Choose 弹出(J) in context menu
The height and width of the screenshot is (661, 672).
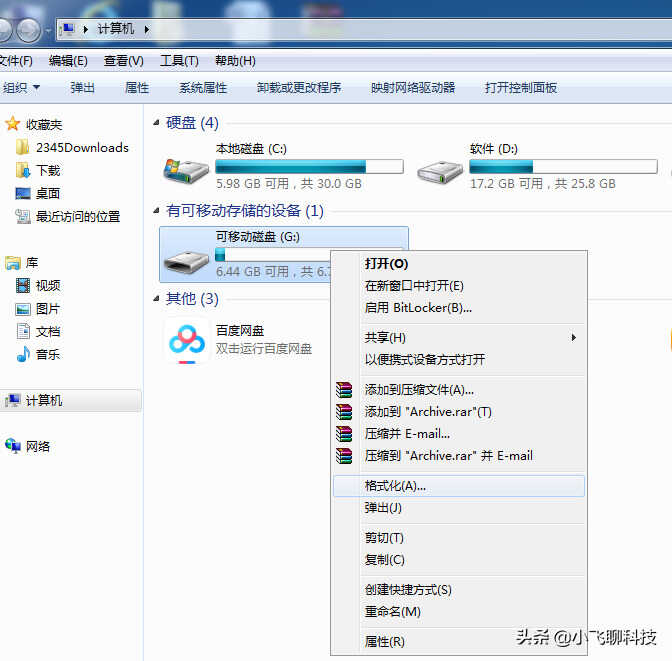coord(459,508)
